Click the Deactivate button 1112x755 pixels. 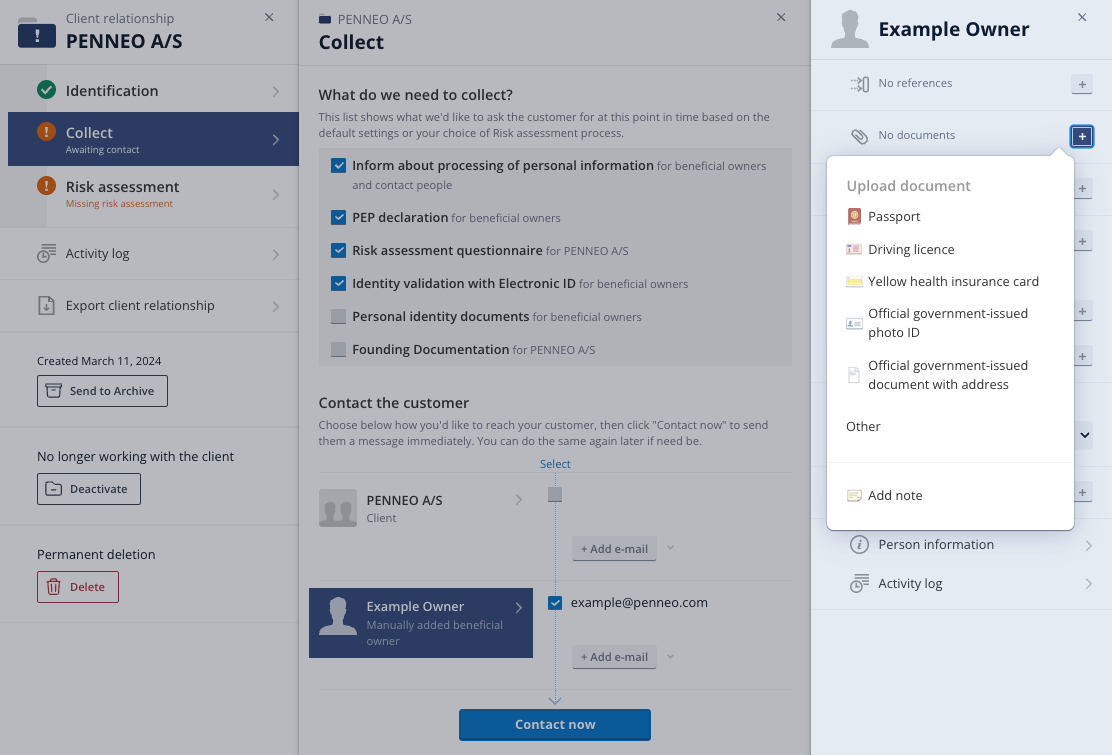click(89, 489)
